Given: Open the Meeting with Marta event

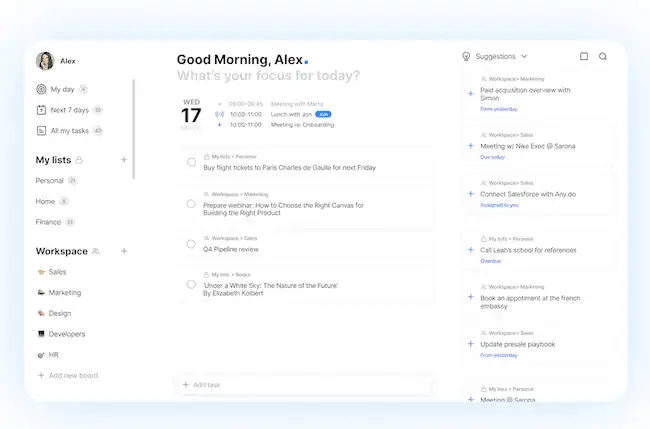Looking at the screenshot, I should point(297,104).
